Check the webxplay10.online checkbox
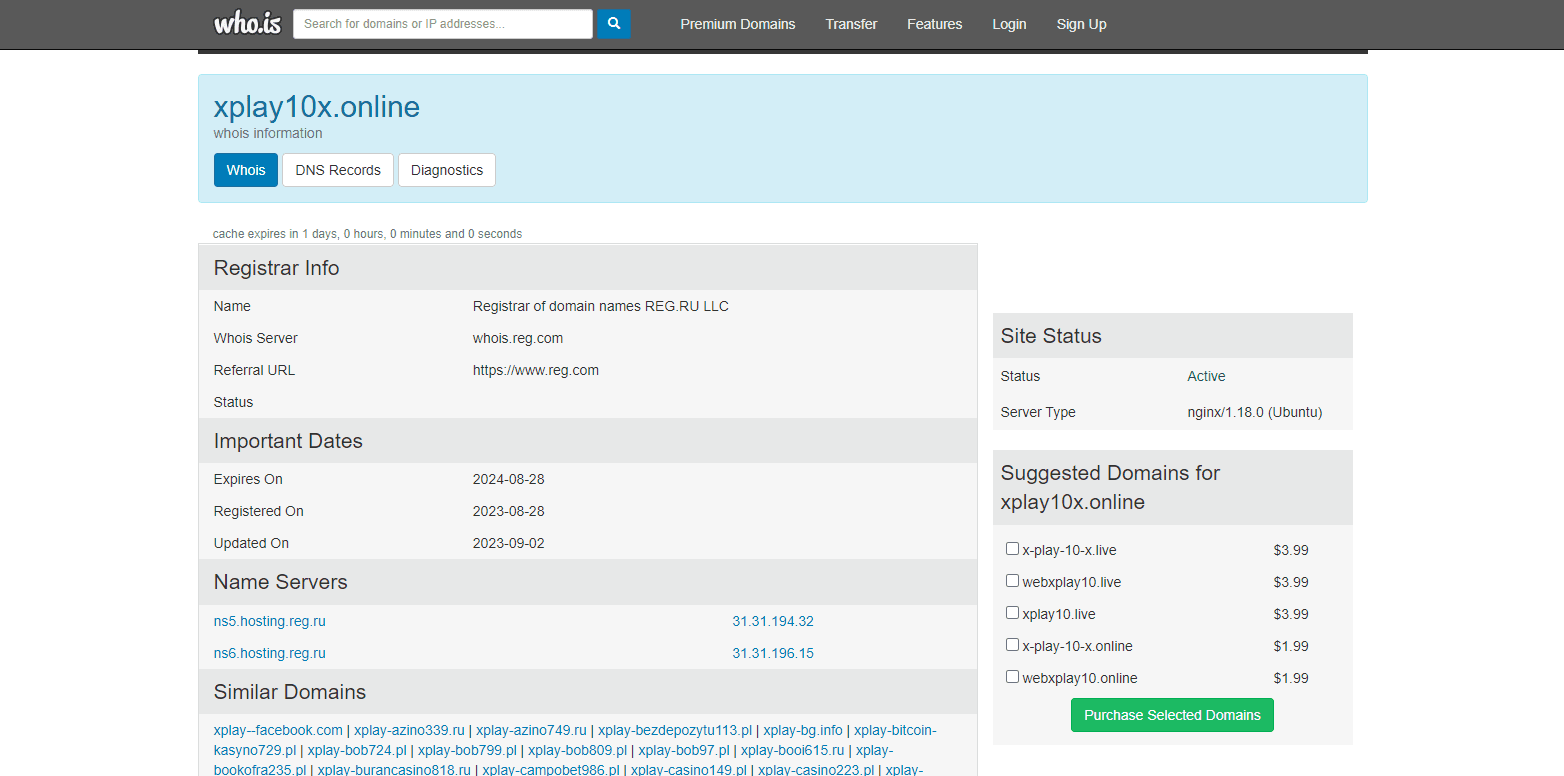The image size is (1564, 776). 1012,677
